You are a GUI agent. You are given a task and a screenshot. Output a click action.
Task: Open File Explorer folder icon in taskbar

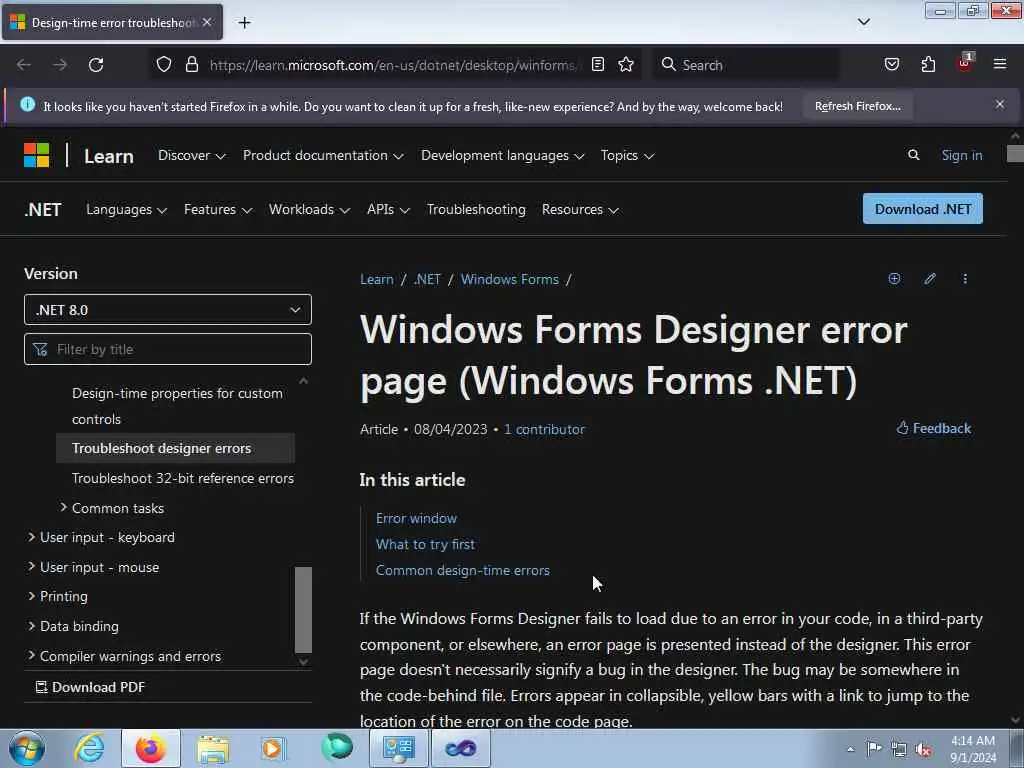[x=212, y=748]
